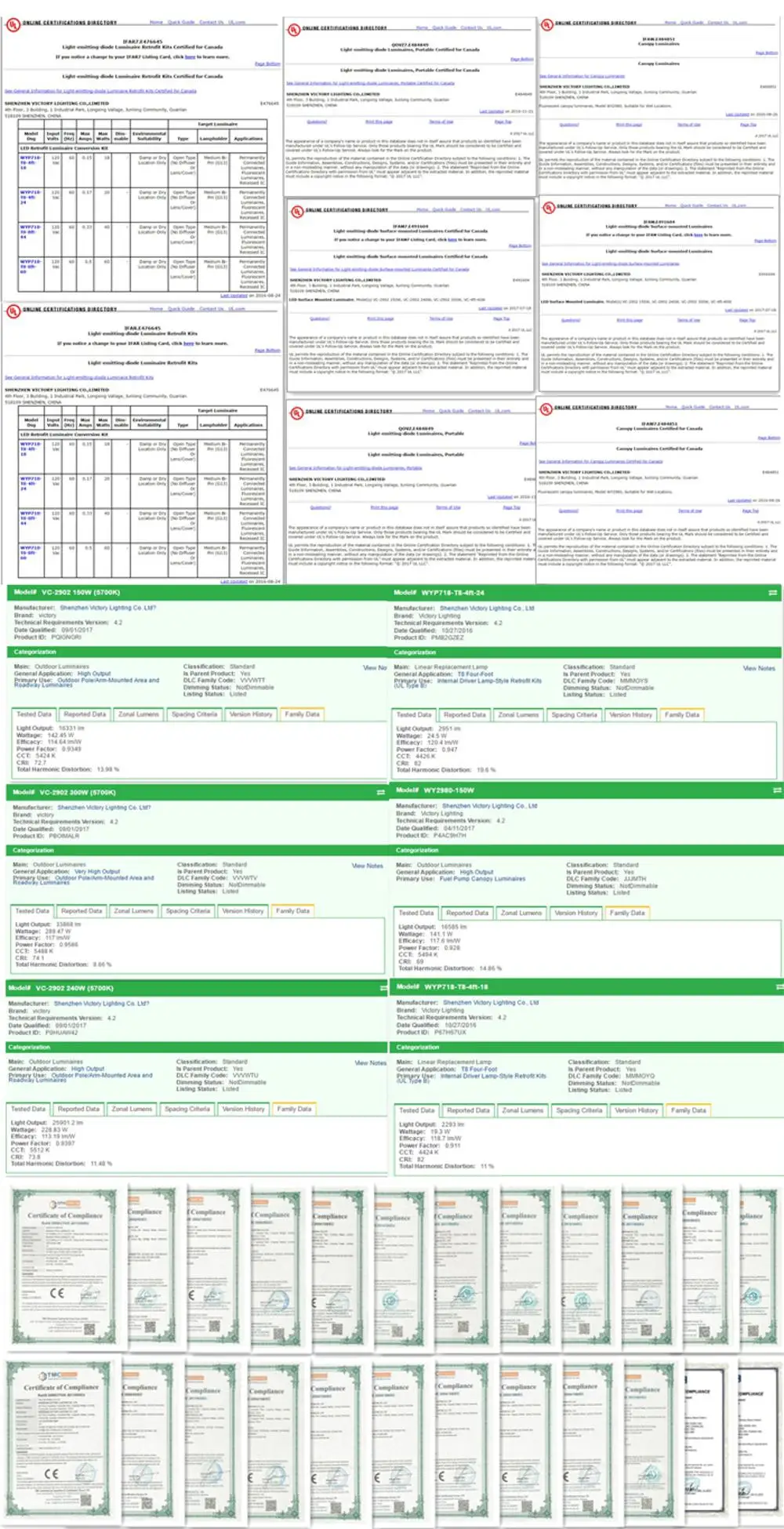Click T8 Four-Foot general application link for WYP718-T8-4ft-18
Viewport: 784px width, 1529px height.
479,1070
